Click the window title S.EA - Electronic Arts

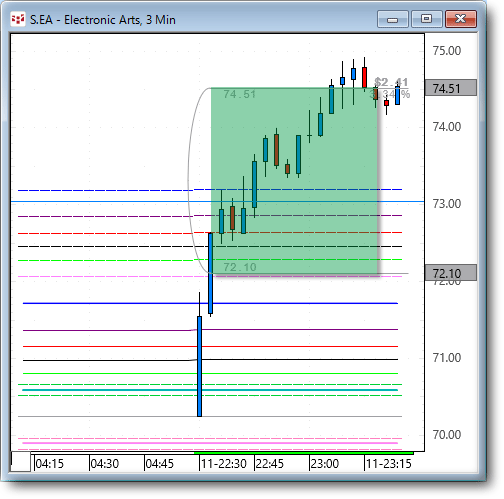point(103,20)
